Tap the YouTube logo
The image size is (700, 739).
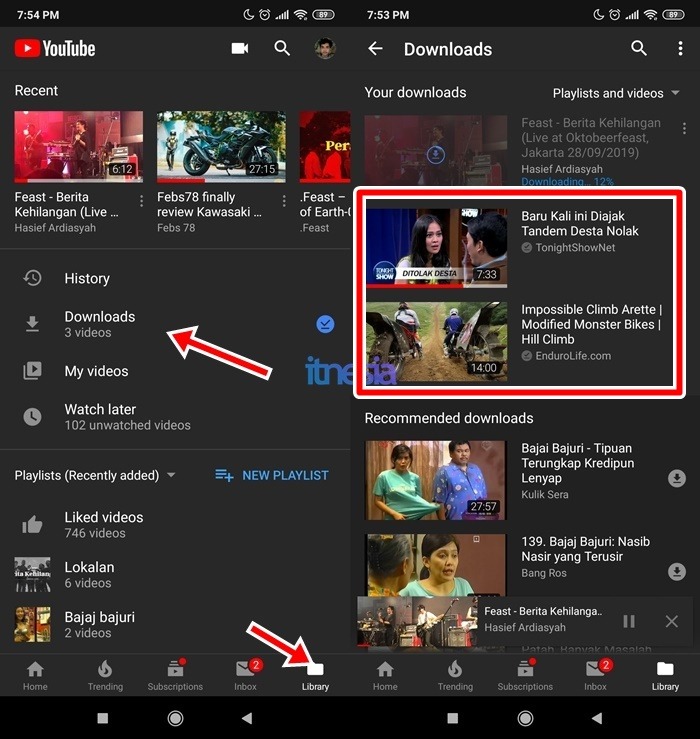pyautogui.click(x=55, y=49)
